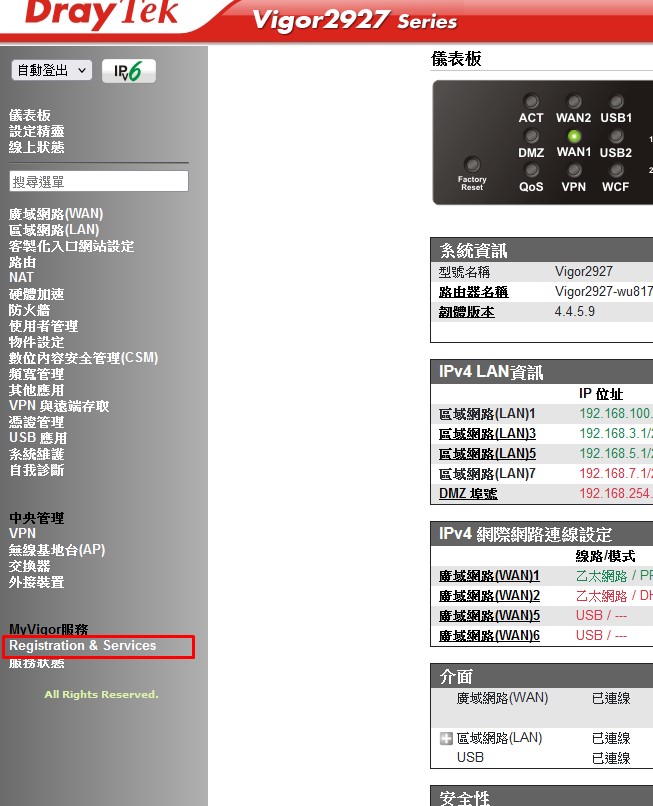The width and height of the screenshot is (653, 806).
Task: Click the VPN LED indicator
Action: click(x=574, y=171)
